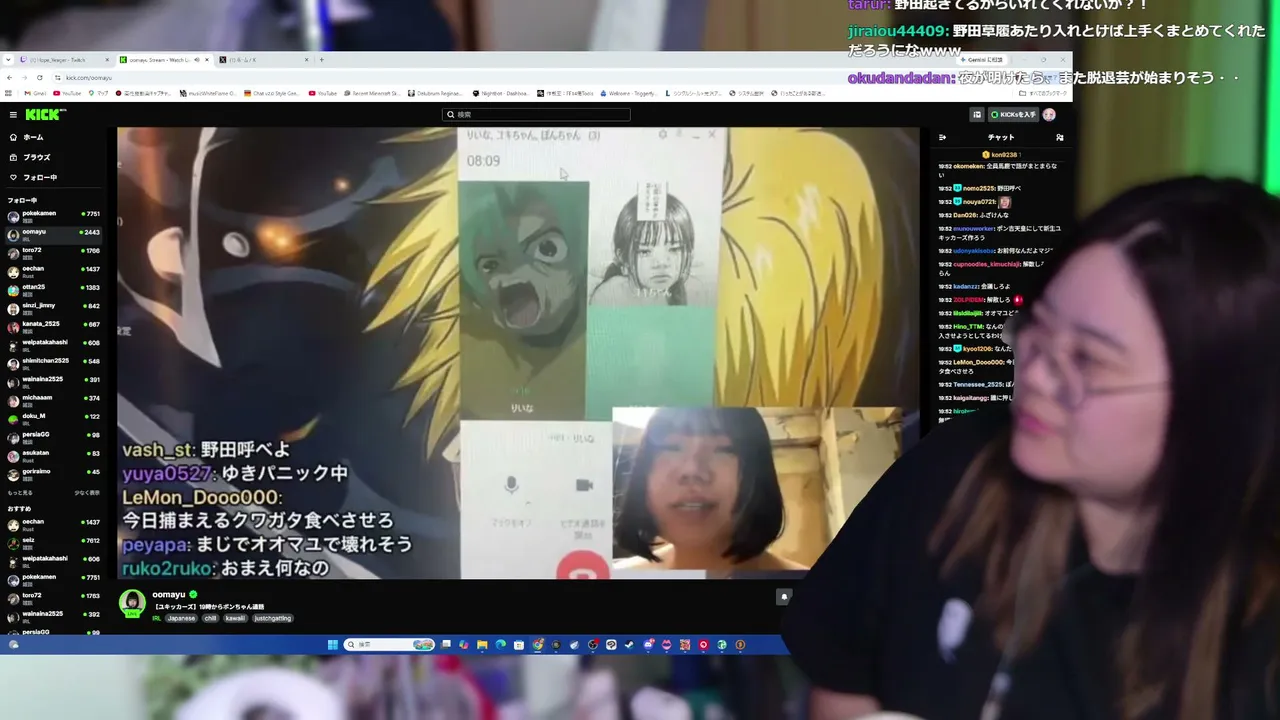Select oomayu in the followed channels list
Viewport: 1280px width, 720px height.
(52, 234)
